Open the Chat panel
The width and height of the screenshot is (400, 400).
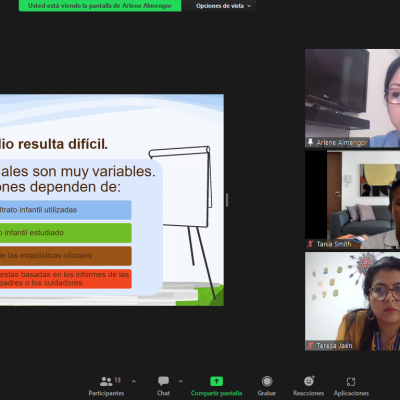163,386
